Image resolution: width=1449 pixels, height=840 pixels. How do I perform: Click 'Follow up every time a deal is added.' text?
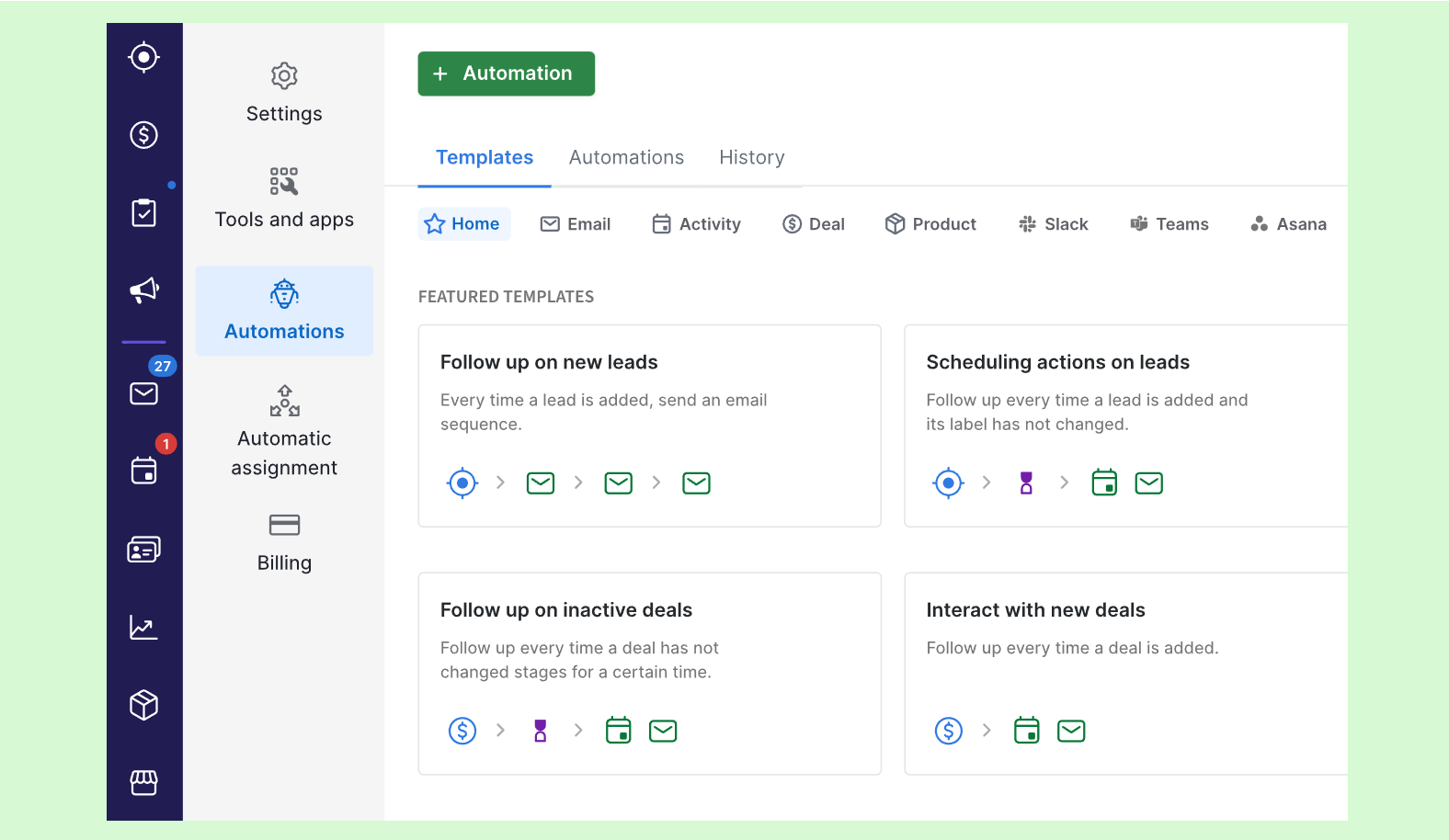[x=1072, y=648]
